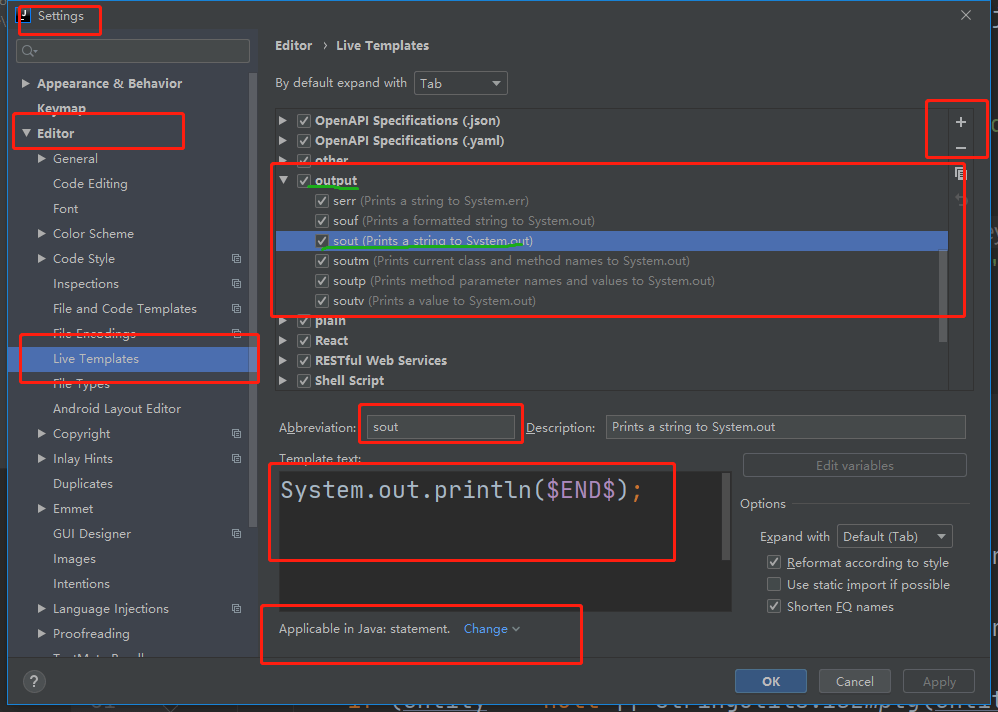
Task: Expand the Color Scheme subsection
Action: click(x=42, y=234)
